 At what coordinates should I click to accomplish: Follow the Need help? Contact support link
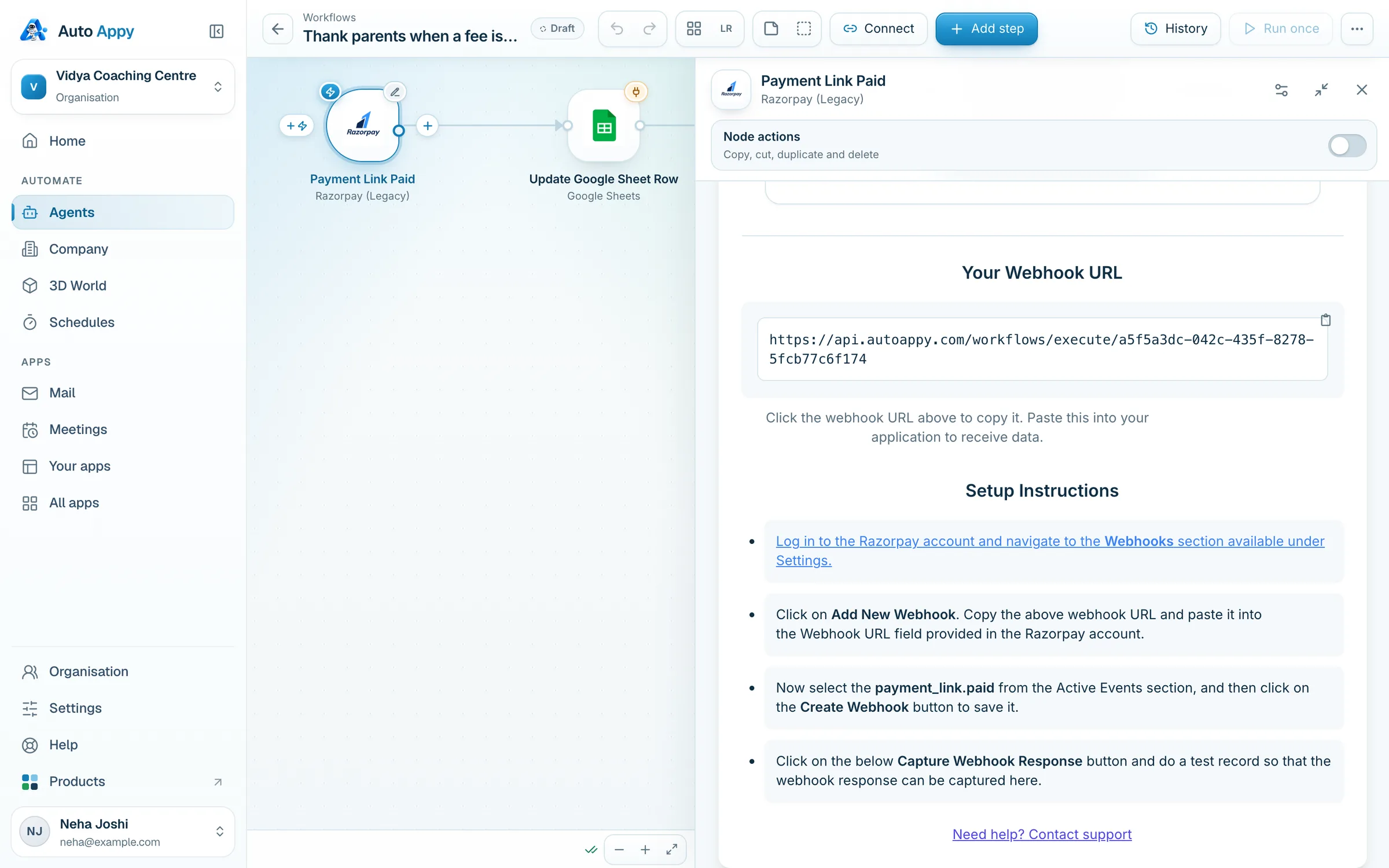point(1042,834)
